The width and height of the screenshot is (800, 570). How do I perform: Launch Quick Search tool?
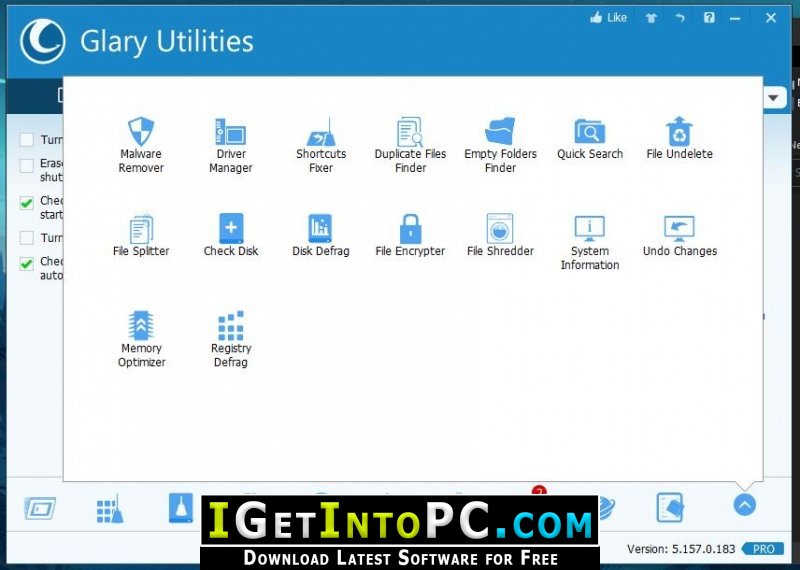(x=590, y=139)
